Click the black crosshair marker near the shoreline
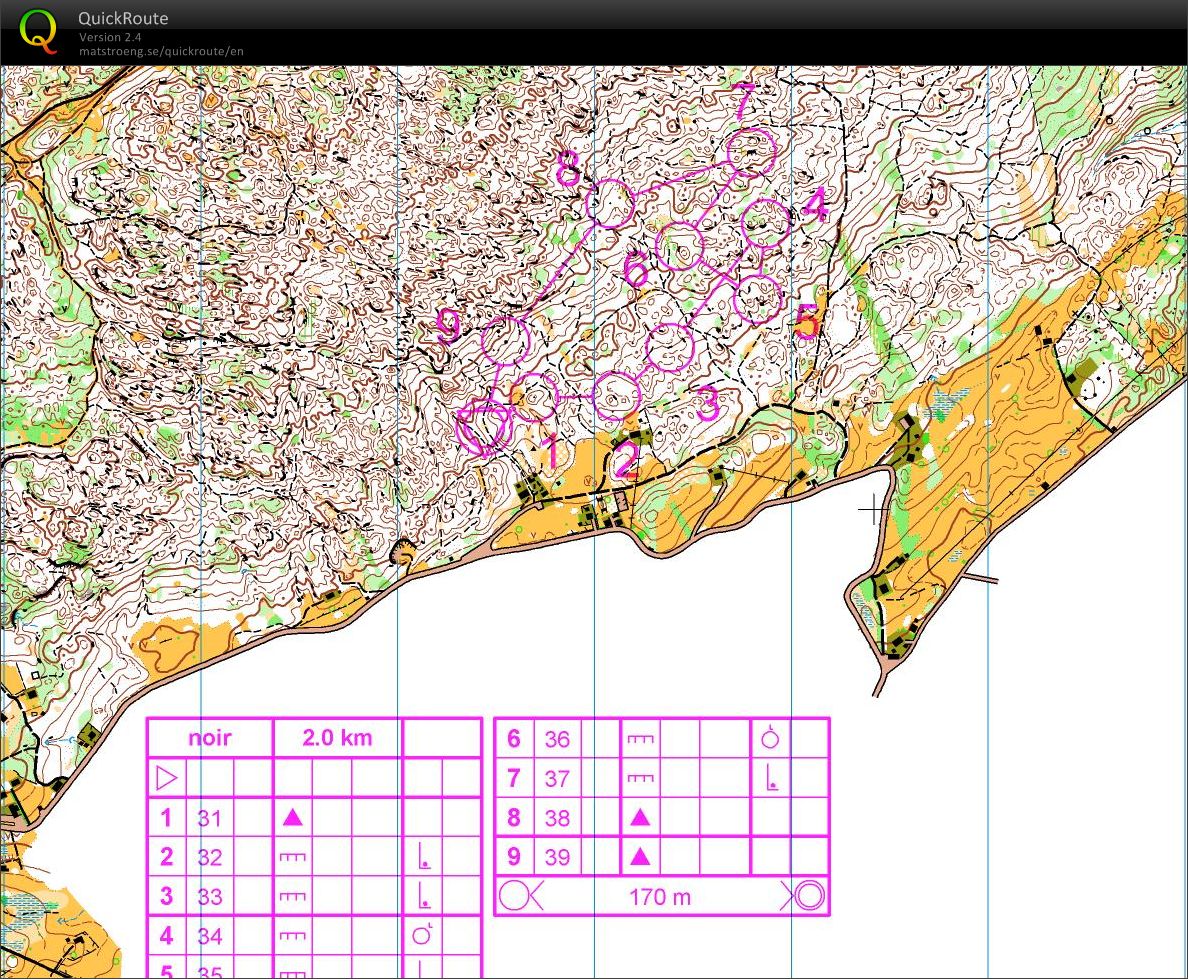This screenshot has width=1188, height=979. coord(873,509)
